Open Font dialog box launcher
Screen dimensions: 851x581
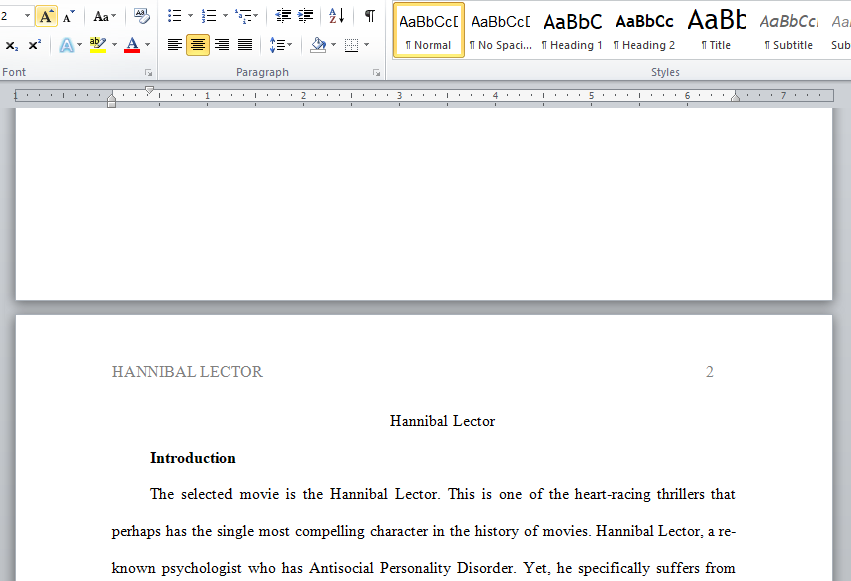148,73
